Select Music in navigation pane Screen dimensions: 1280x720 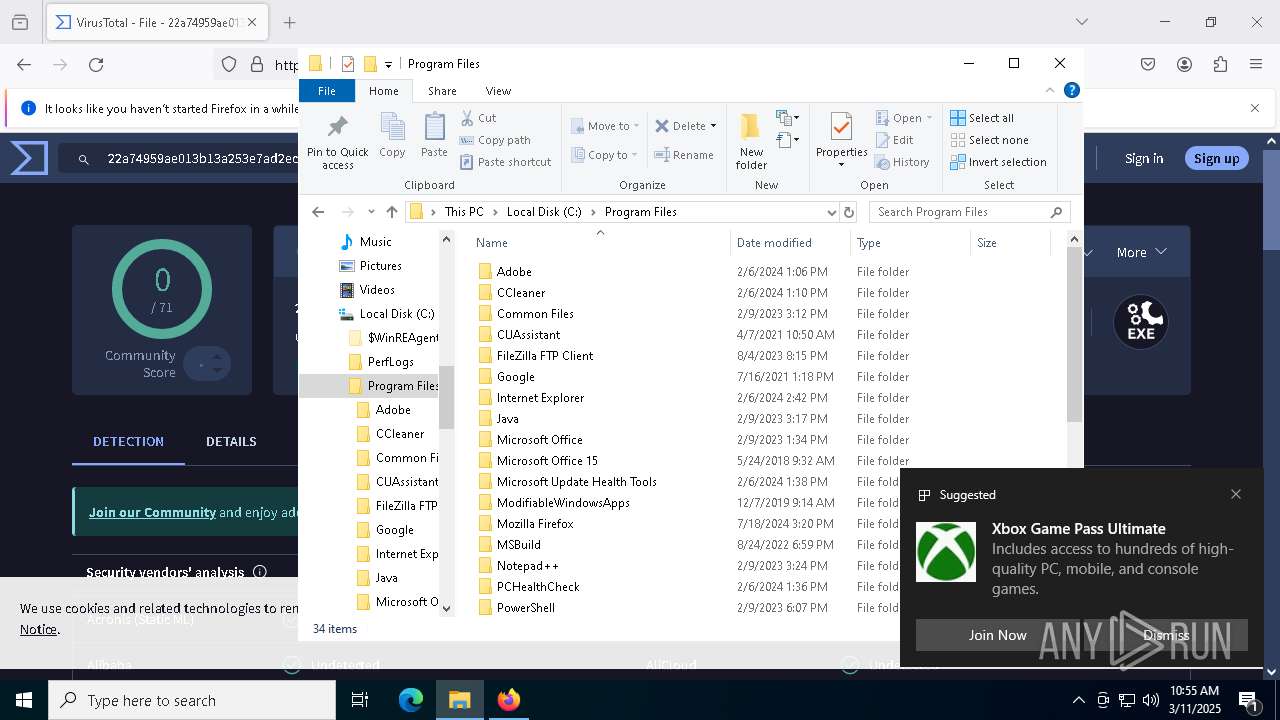pyautogui.click(x=375, y=242)
